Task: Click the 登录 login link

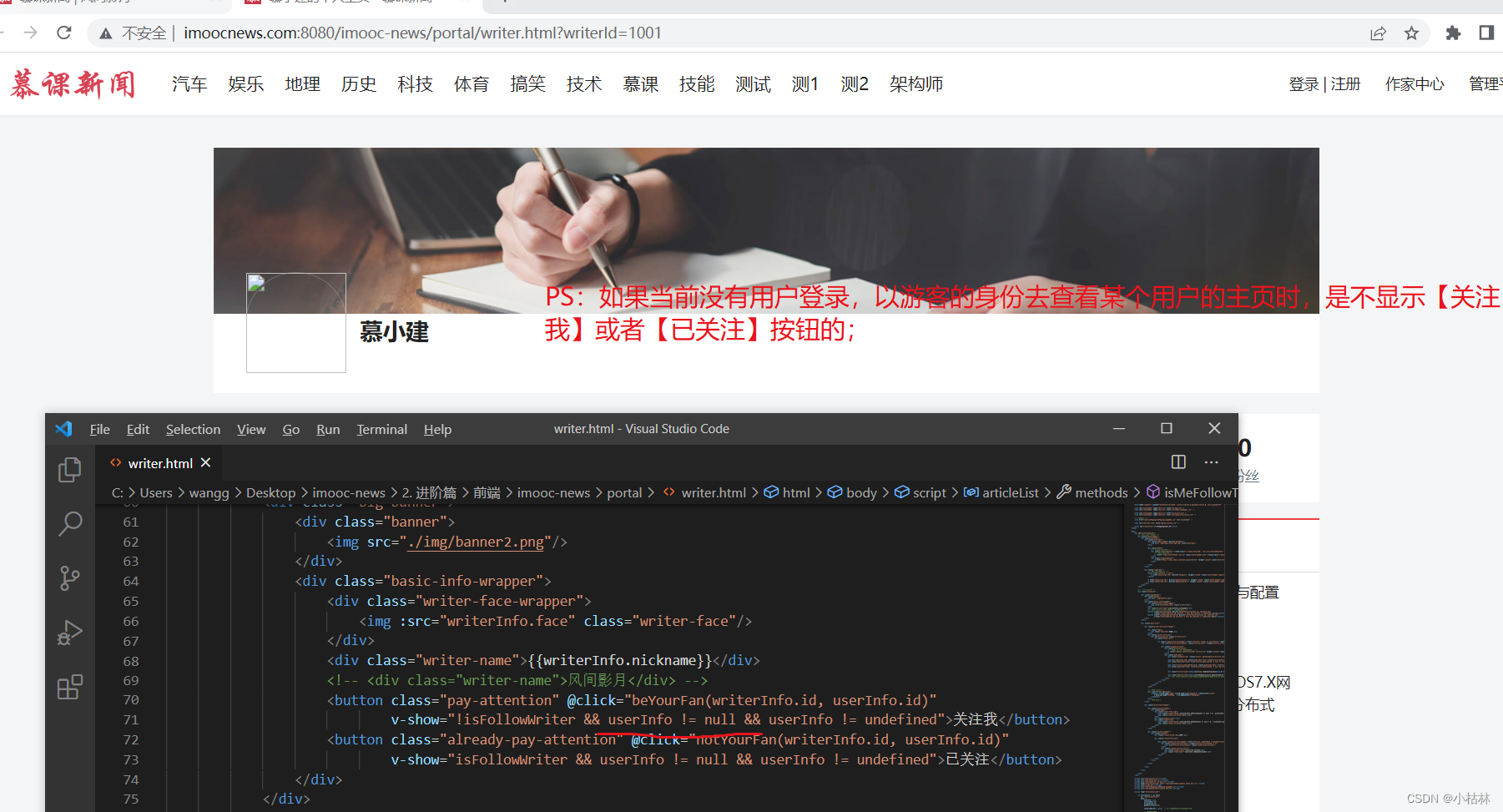Action: [x=1304, y=84]
